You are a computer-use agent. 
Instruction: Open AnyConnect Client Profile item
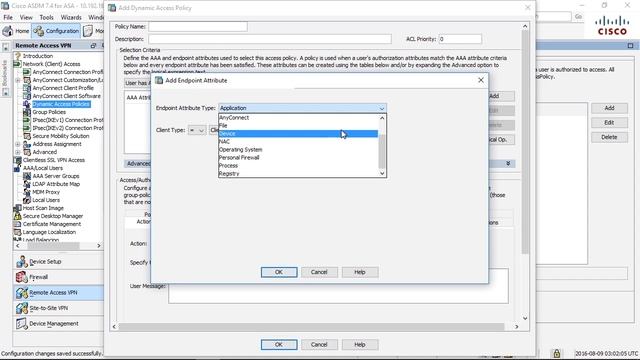[63, 88]
